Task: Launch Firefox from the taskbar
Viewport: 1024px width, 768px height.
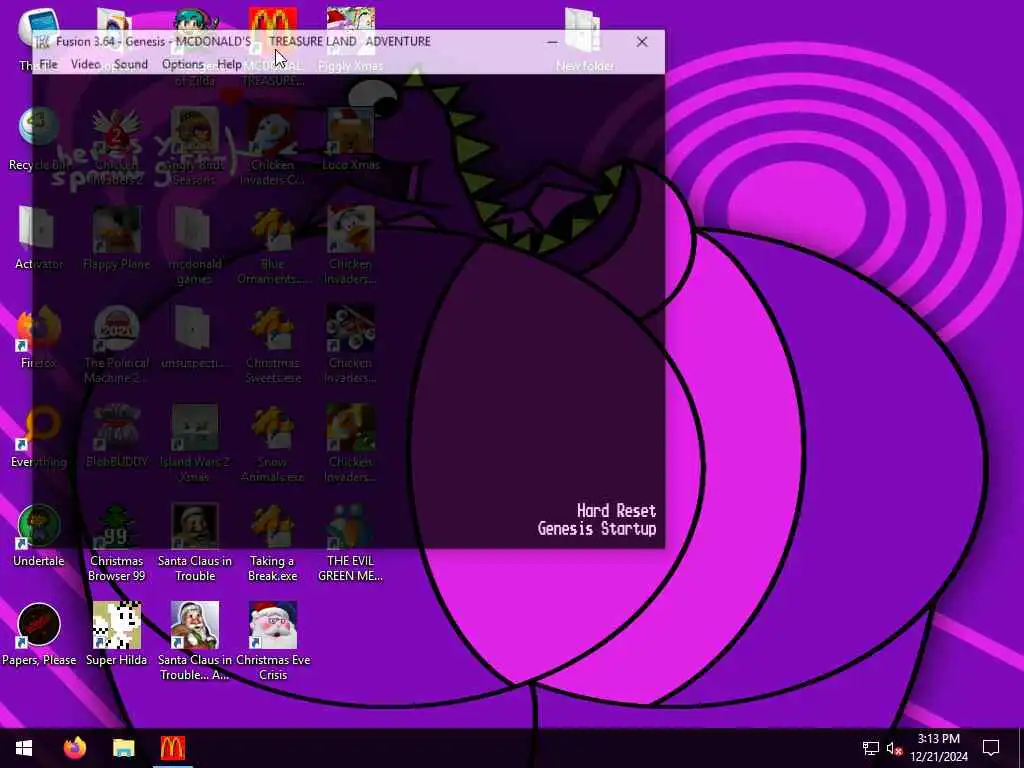Action: coord(74,748)
